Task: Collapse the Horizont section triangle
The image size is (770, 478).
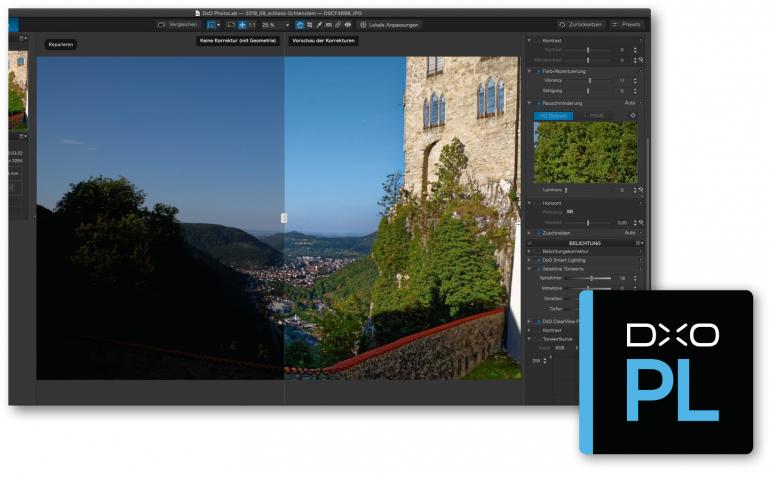Action: 529,203
